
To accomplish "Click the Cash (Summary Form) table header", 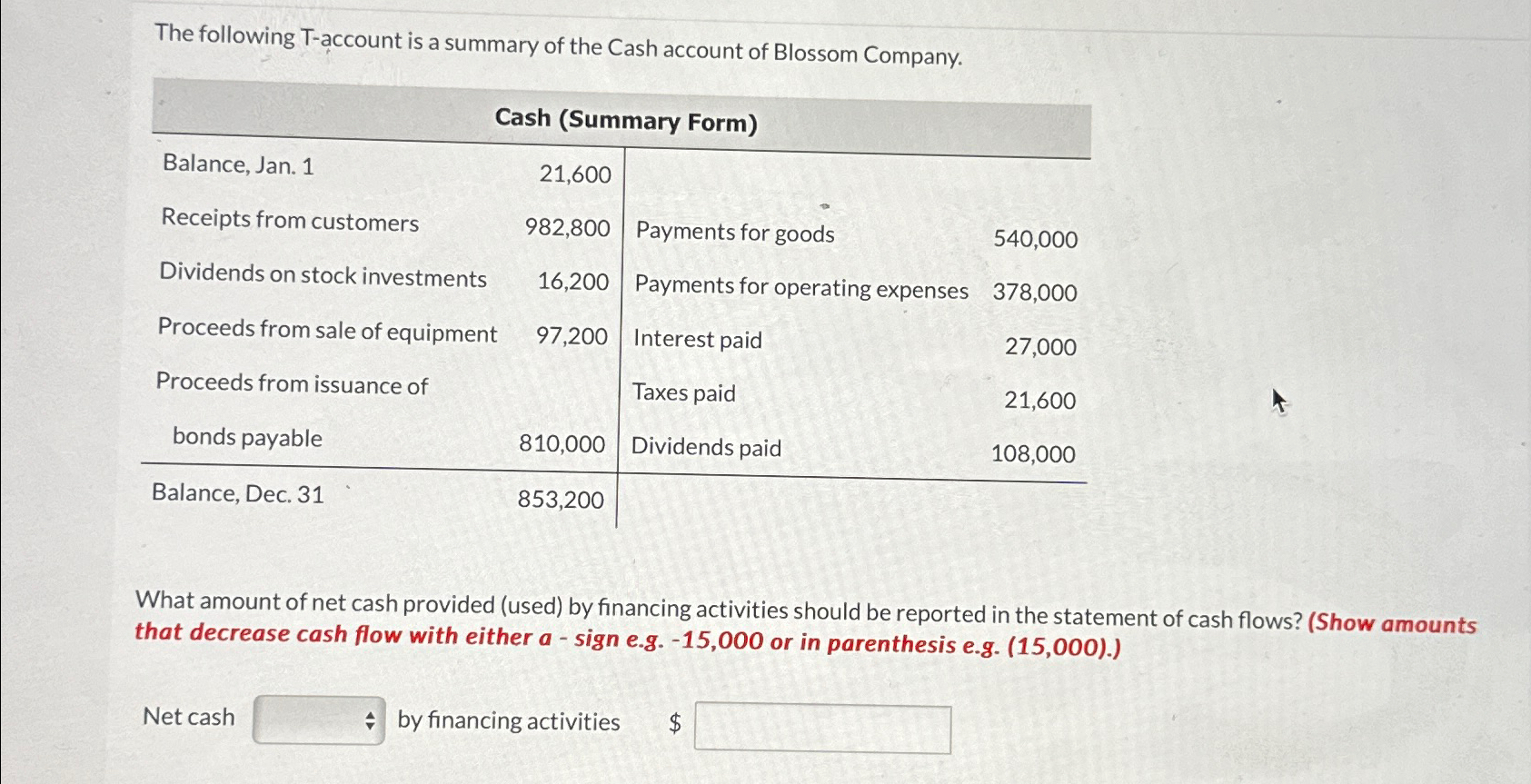I will pyautogui.click(x=625, y=120).
